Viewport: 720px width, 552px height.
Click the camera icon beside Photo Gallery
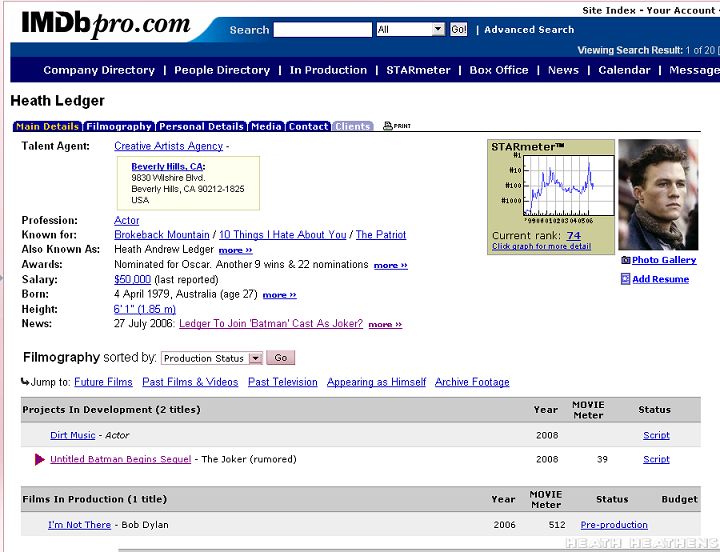625,260
